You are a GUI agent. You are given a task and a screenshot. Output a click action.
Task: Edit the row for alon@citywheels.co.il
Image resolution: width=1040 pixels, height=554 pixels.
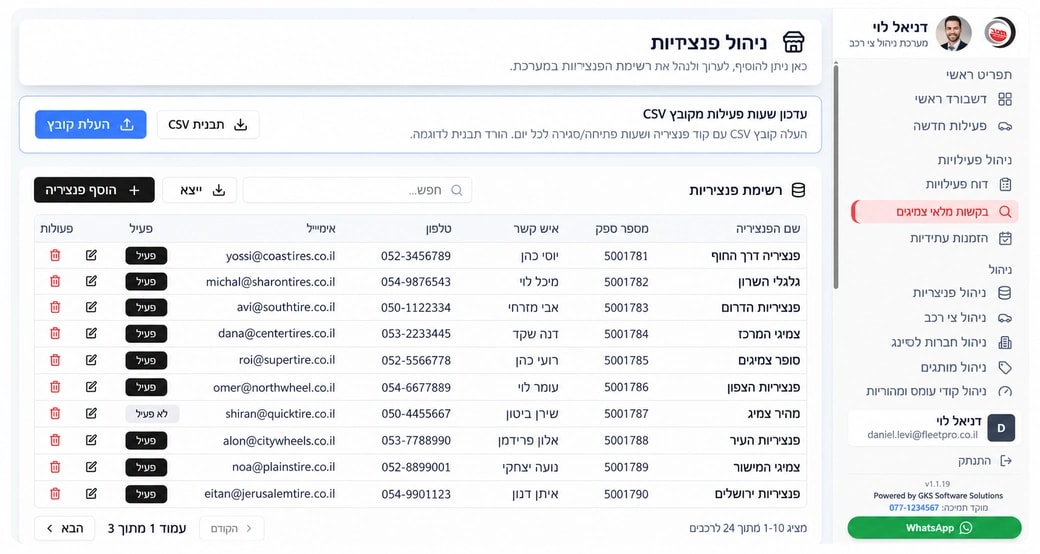[91, 440]
